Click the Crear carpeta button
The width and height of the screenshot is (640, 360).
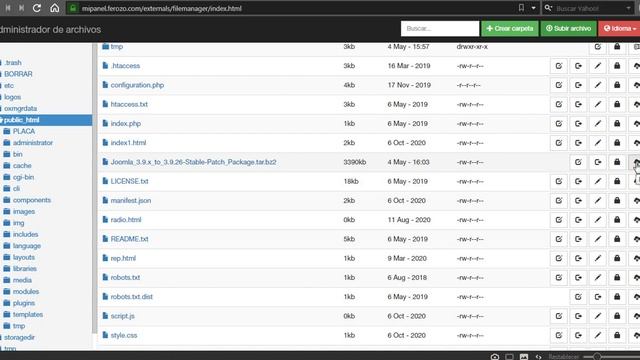coord(510,29)
